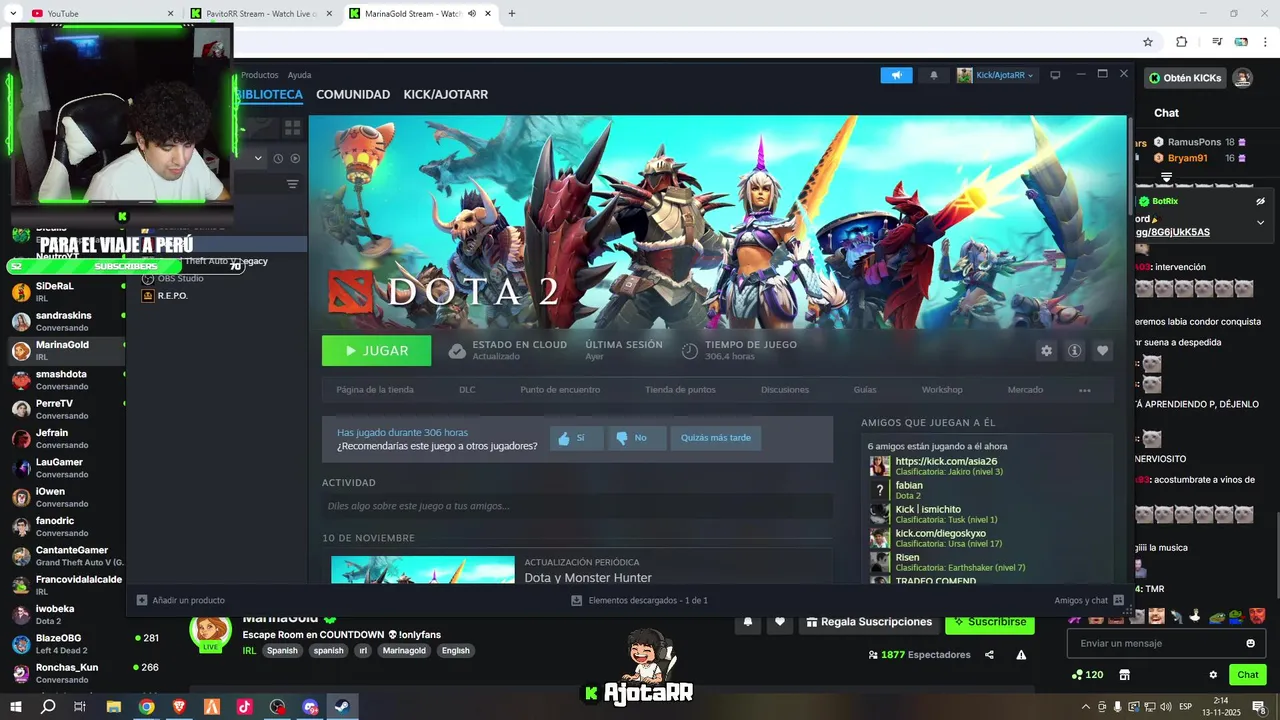
Task: Recommend the game with Sí thumbs up
Action: pos(576,438)
